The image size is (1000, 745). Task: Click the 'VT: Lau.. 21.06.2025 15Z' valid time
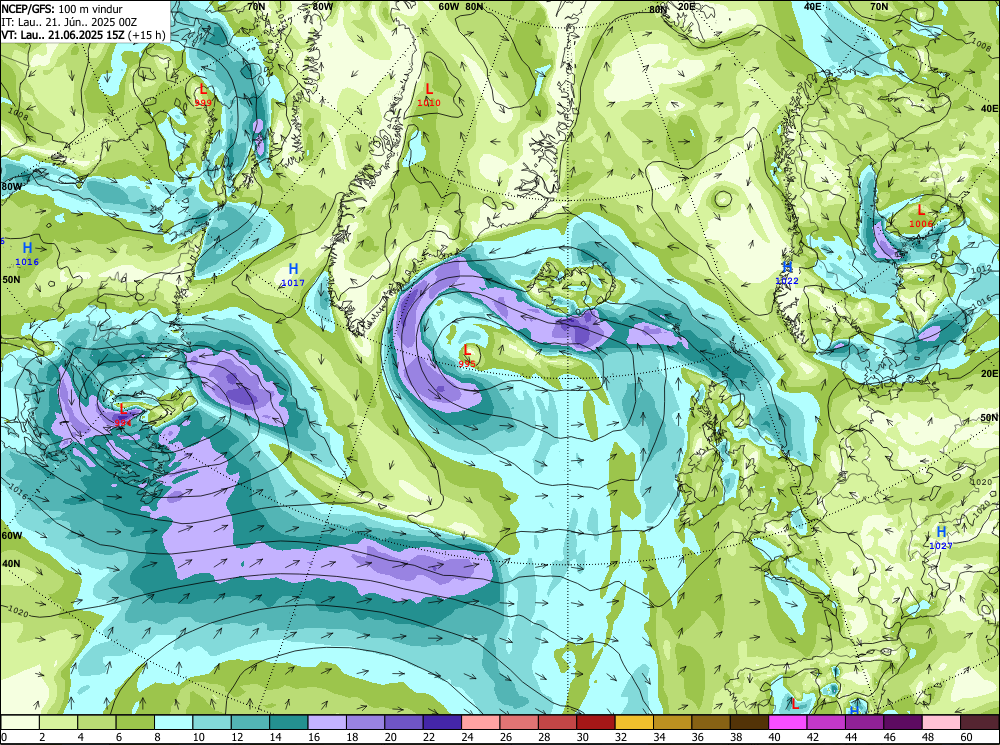point(62,34)
